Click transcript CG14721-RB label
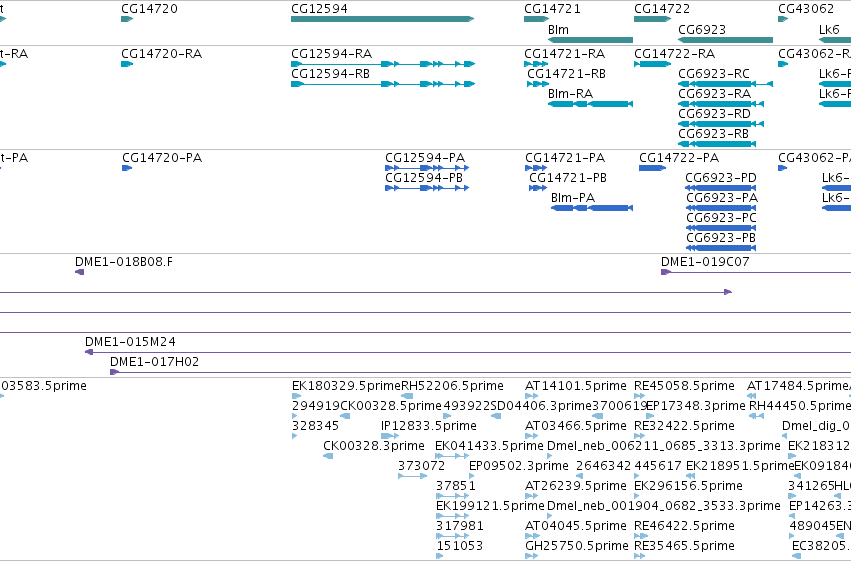The height and width of the screenshot is (561, 851). [x=566, y=74]
